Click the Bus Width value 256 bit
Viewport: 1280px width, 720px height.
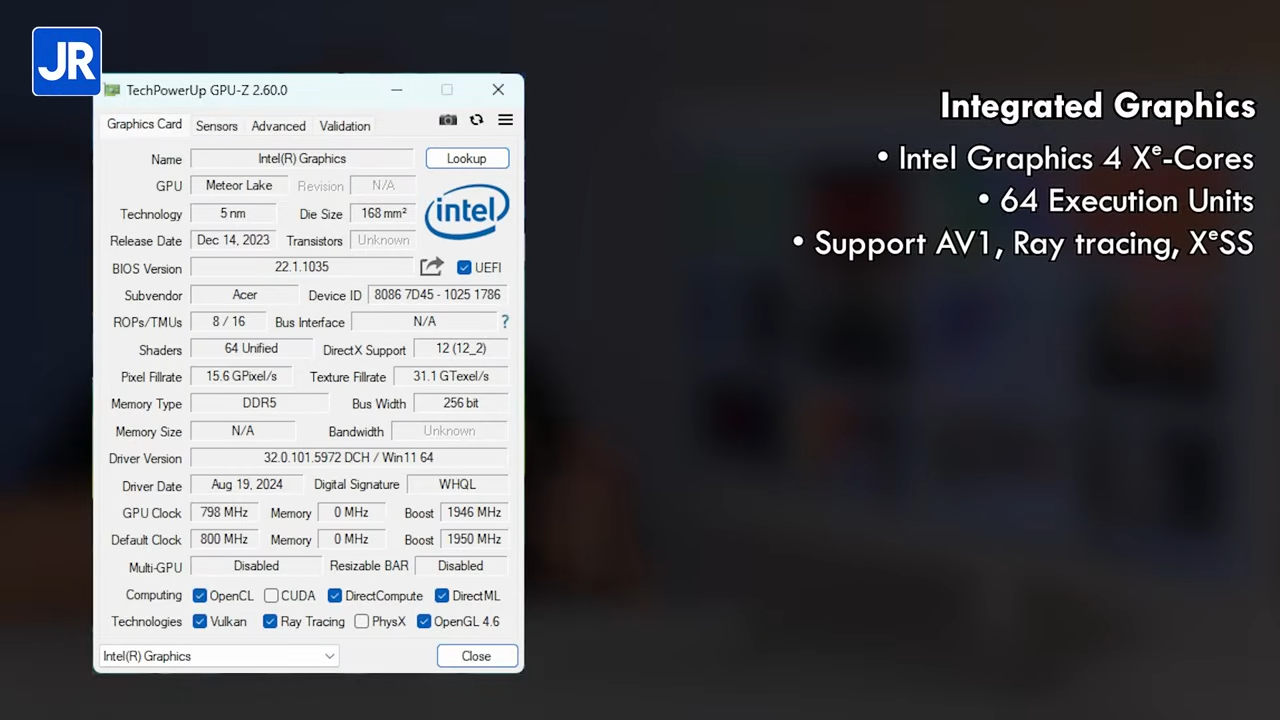pos(461,403)
